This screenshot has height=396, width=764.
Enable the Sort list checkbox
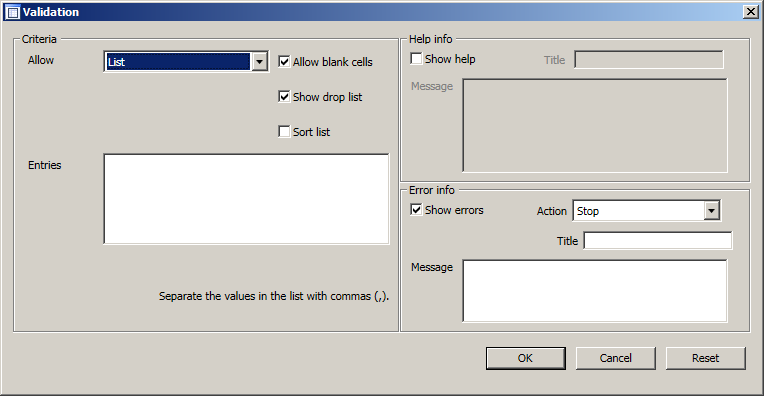click(x=284, y=132)
